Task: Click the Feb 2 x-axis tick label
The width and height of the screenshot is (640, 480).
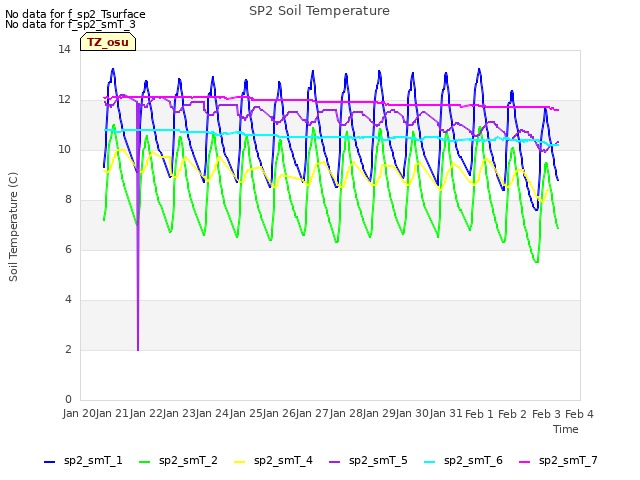Action: [x=513, y=414]
